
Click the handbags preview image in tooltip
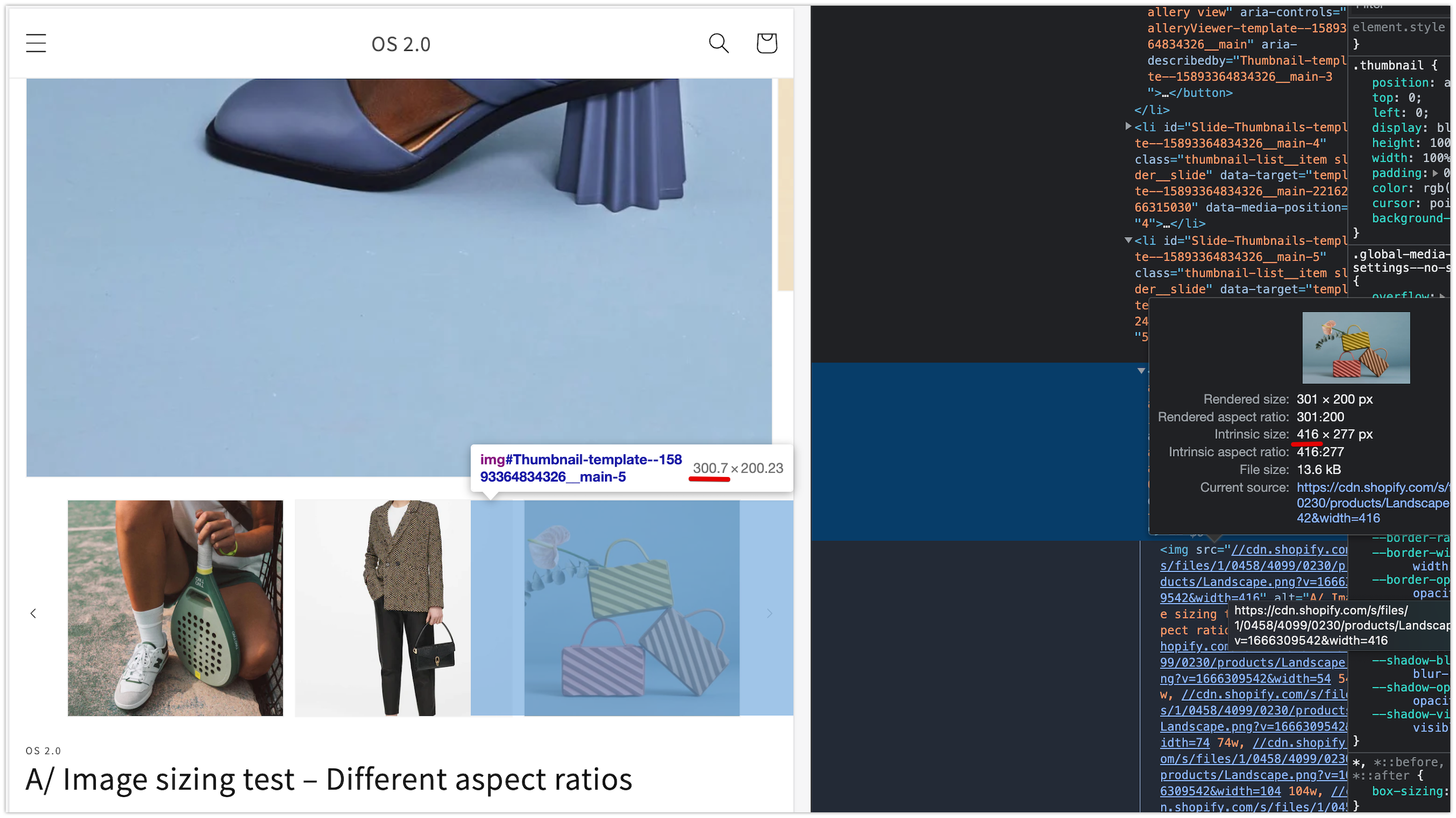tap(1356, 348)
